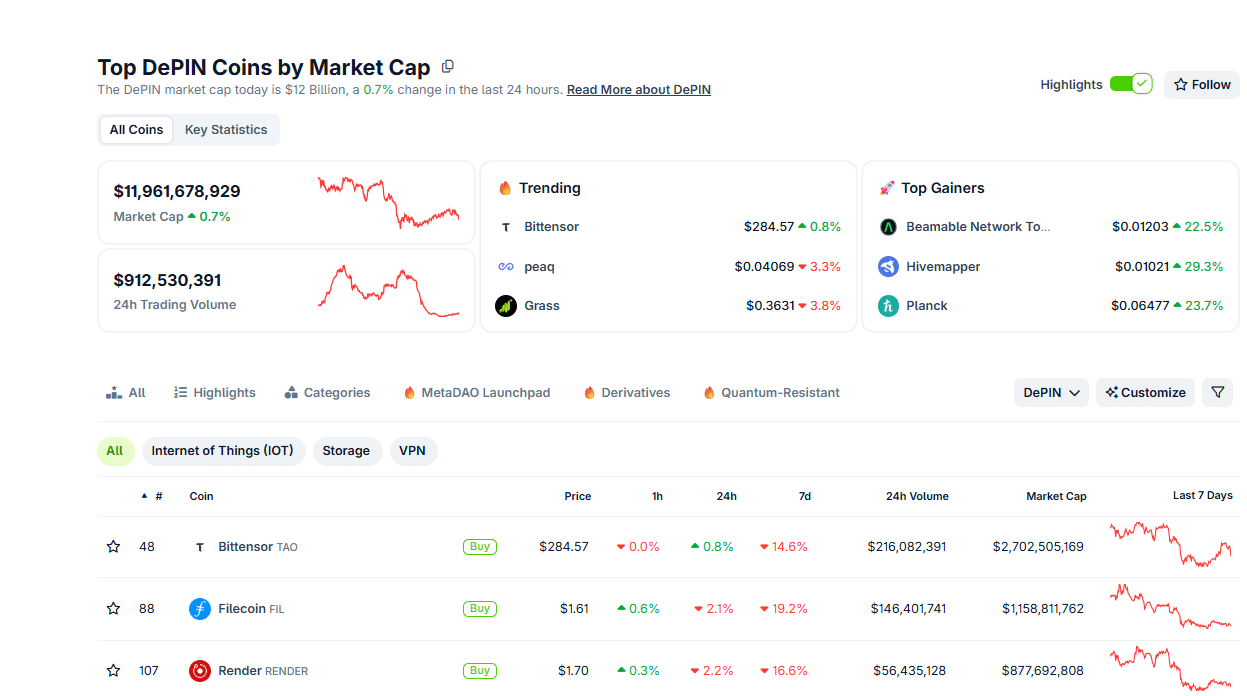The image size is (1247, 696).
Task: Click the Grass logo in Trending
Action: 506,306
